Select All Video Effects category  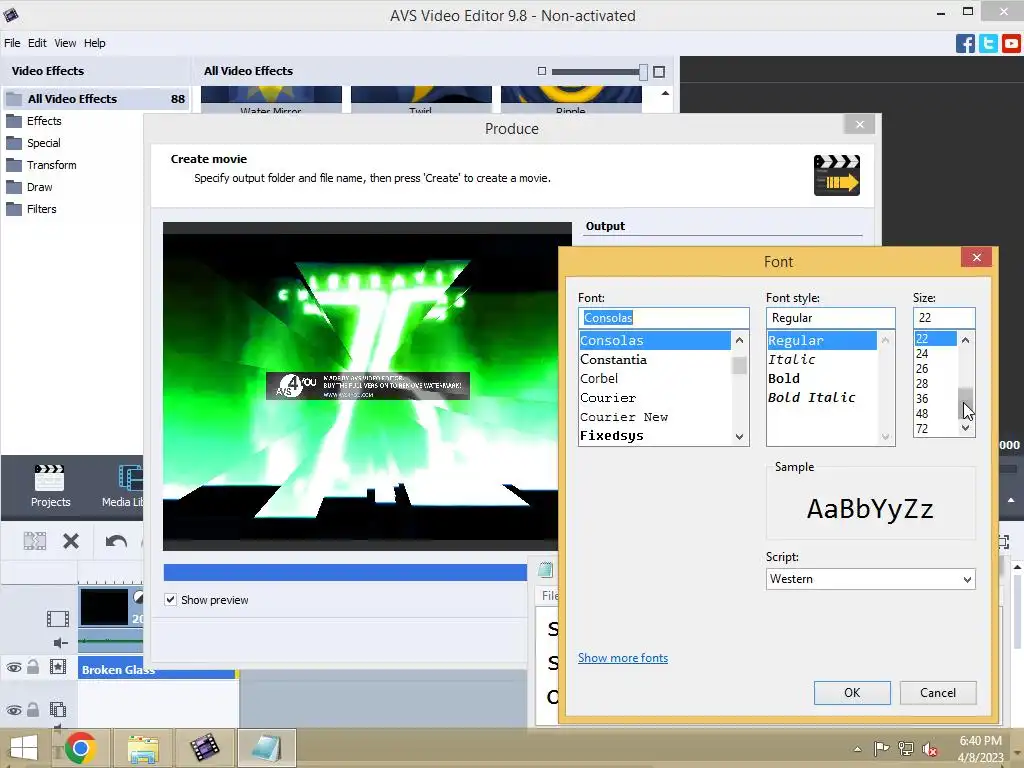click(96, 99)
